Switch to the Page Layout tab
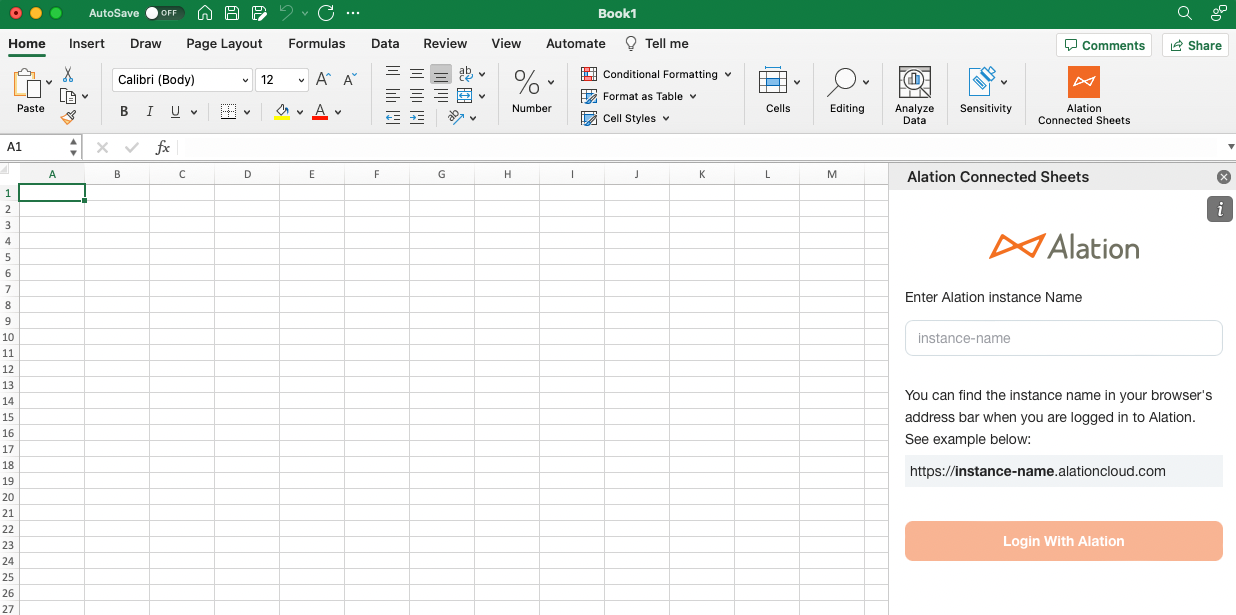Screen dimensions: 1236x615 coord(224,43)
